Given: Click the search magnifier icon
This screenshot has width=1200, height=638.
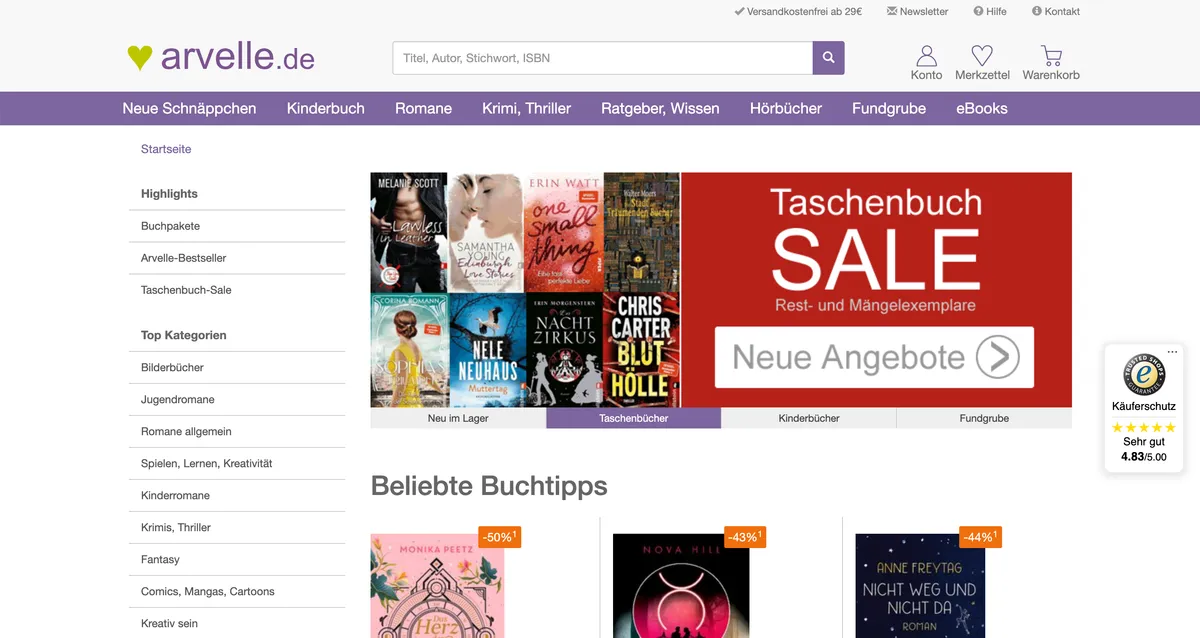Looking at the screenshot, I should point(828,57).
